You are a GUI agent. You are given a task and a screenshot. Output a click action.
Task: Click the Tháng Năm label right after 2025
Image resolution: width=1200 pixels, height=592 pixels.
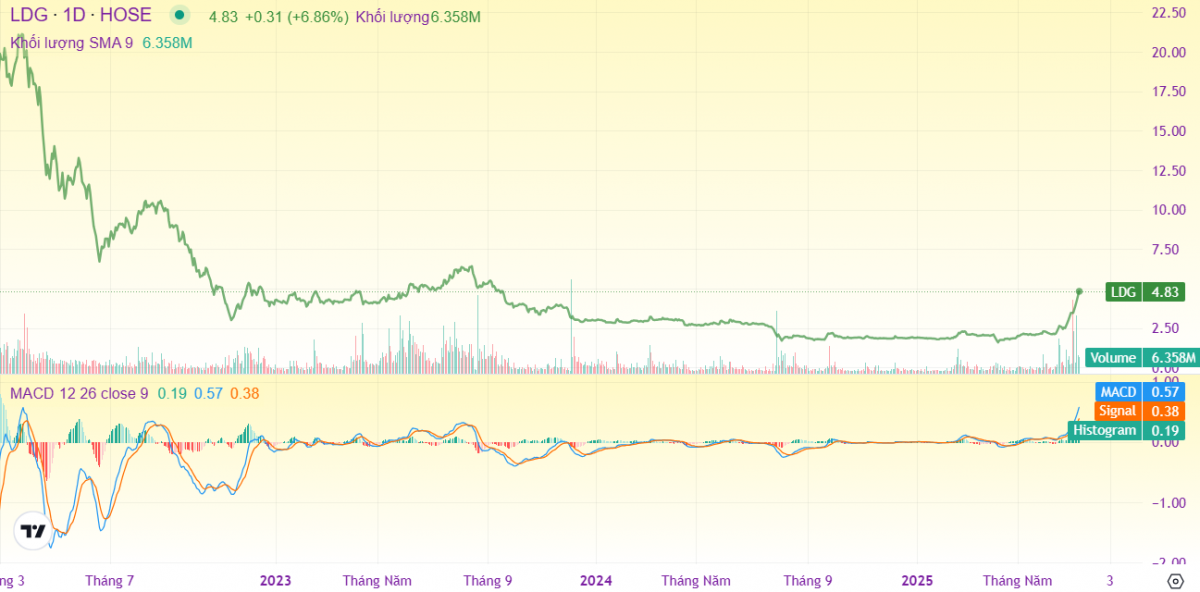tap(1018, 580)
